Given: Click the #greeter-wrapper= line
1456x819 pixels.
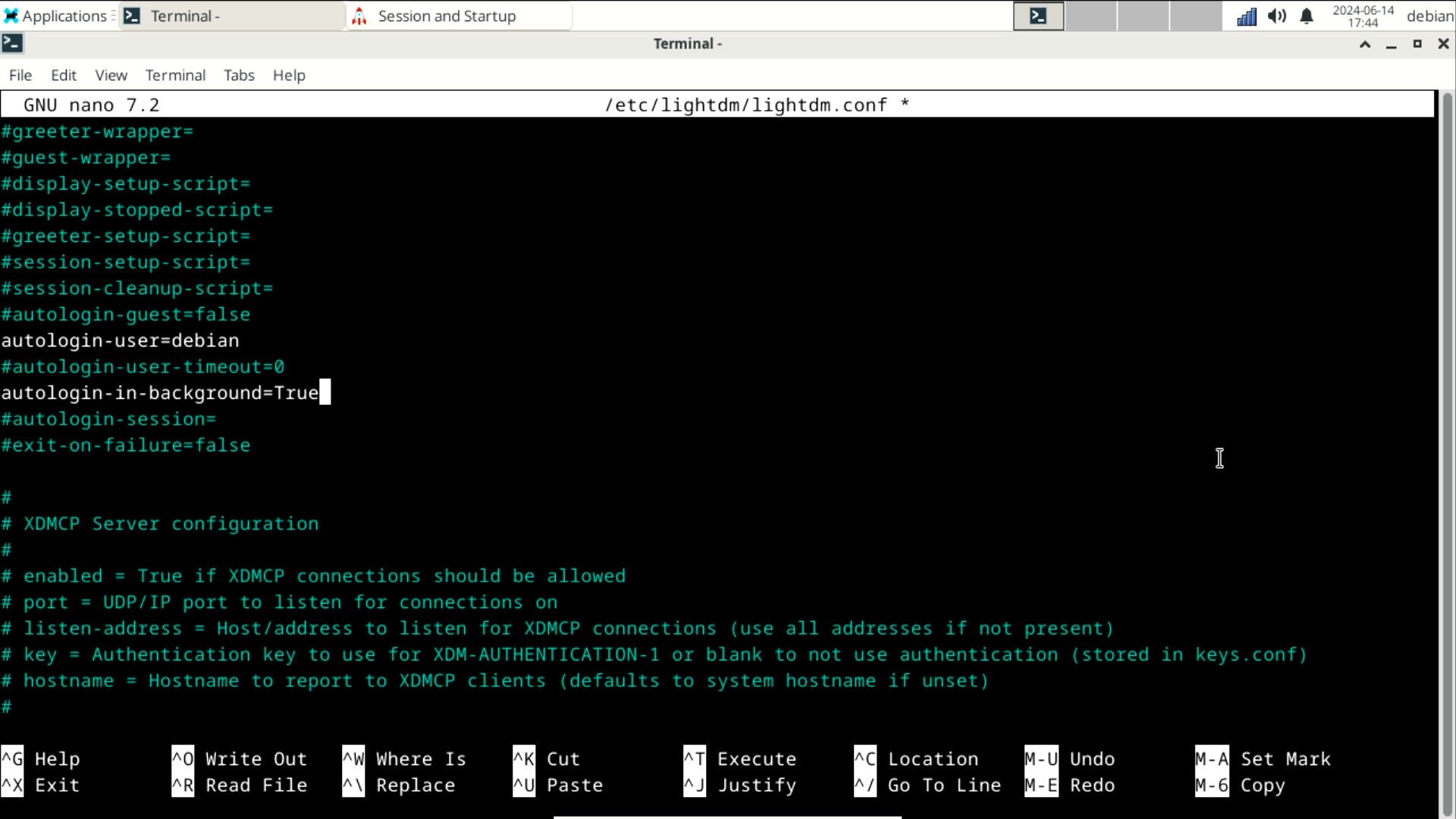Looking at the screenshot, I should click(97, 132).
